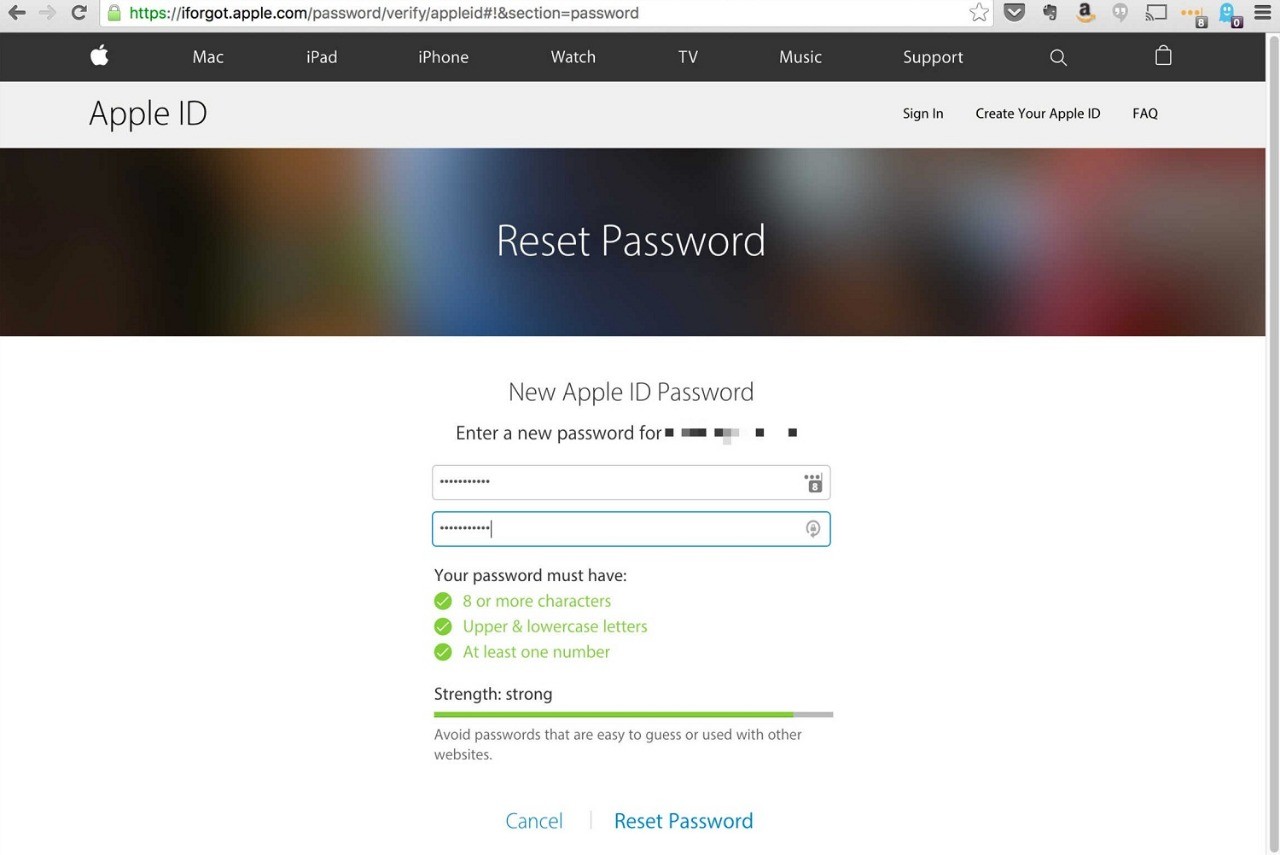Click the Amazon extension icon
Image resolution: width=1280 pixels, height=855 pixels.
(1085, 13)
